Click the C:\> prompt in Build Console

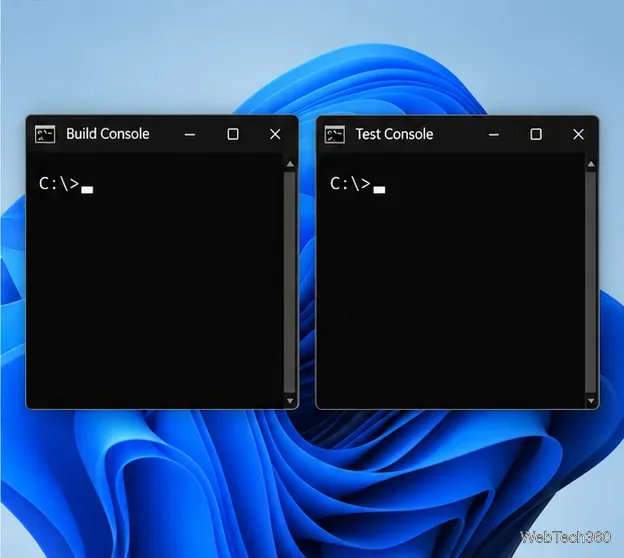[x=59, y=183]
